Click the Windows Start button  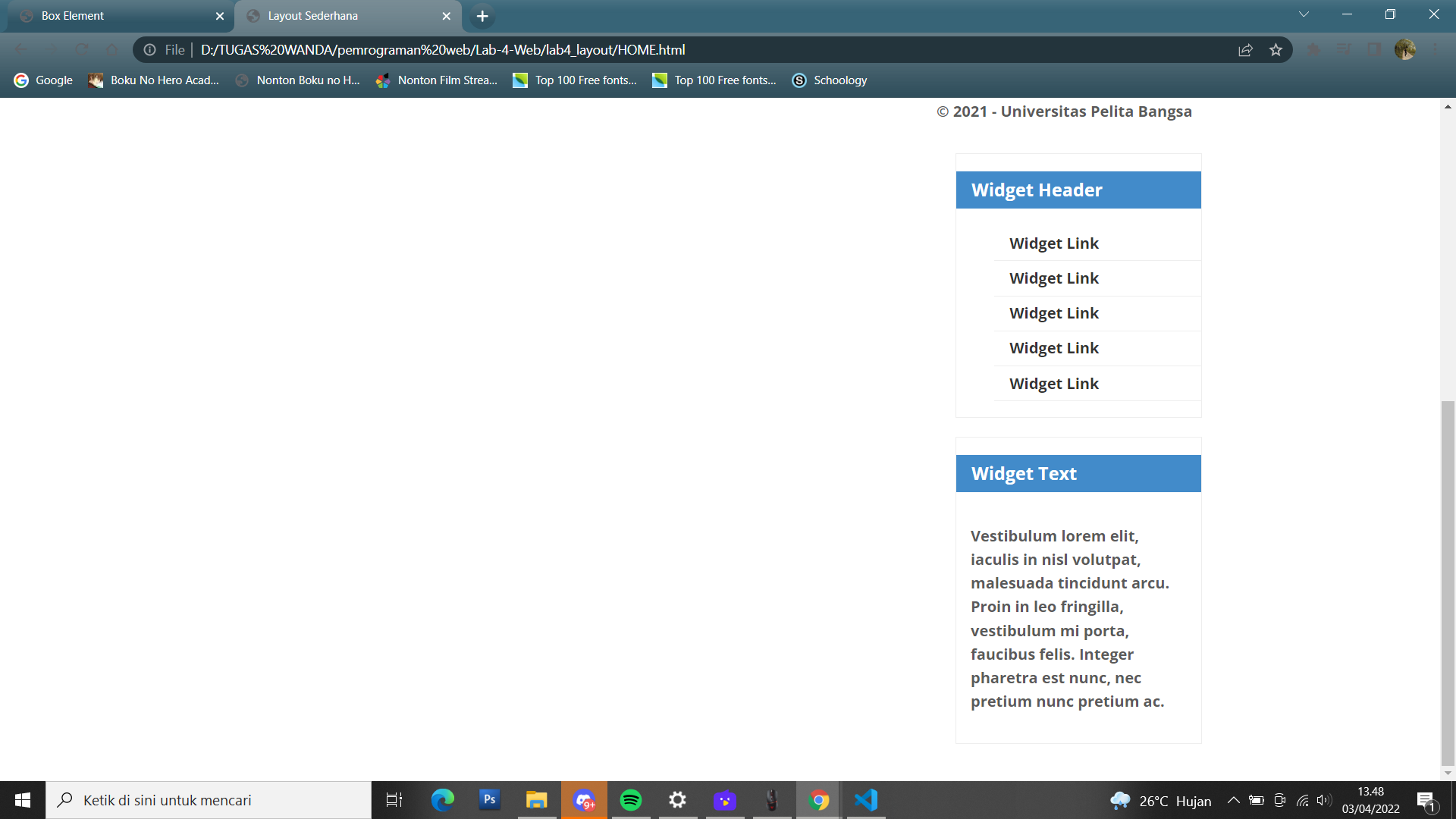point(22,799)
